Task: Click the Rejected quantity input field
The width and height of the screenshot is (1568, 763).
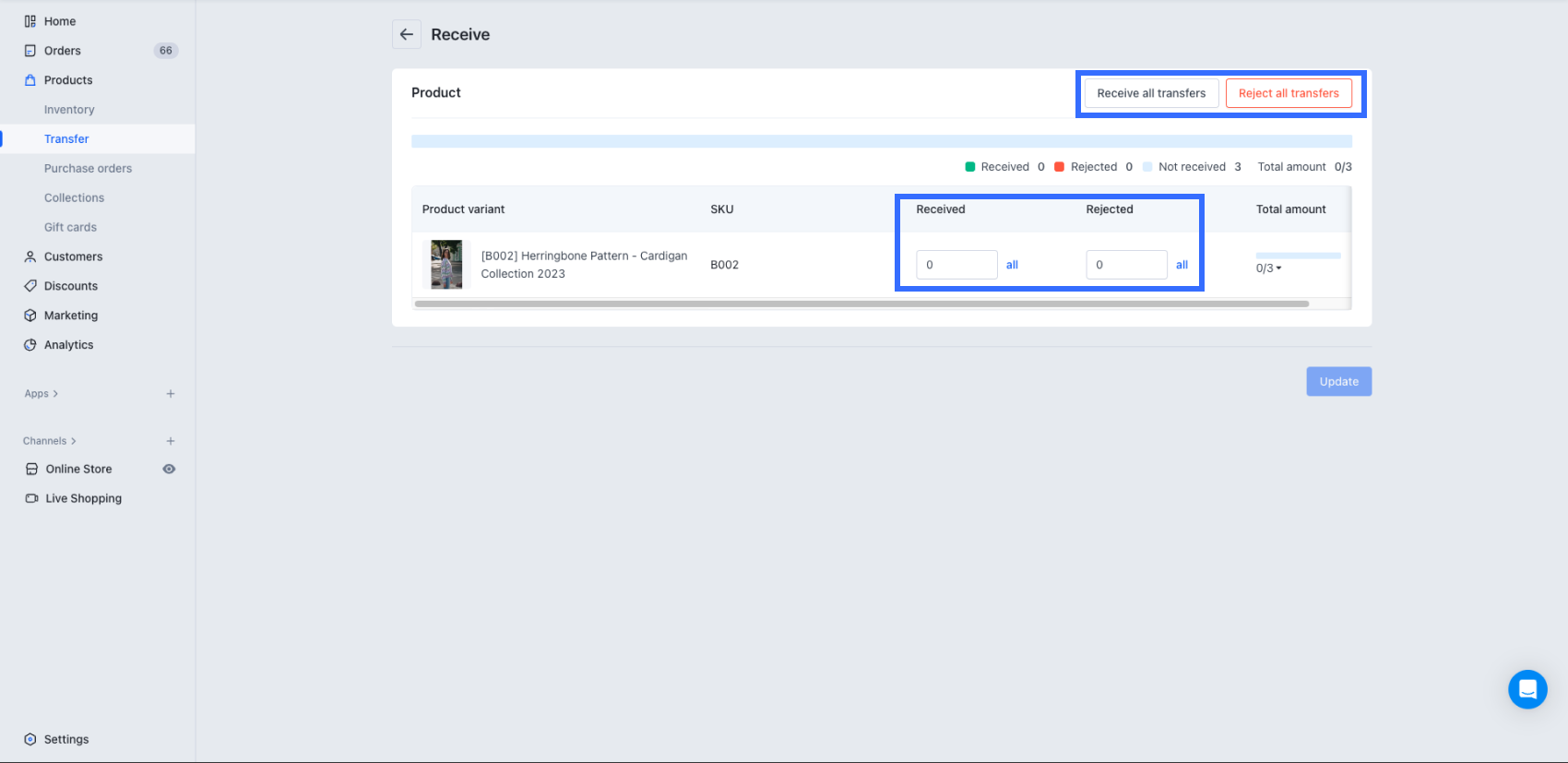Action: (1126, 265)
